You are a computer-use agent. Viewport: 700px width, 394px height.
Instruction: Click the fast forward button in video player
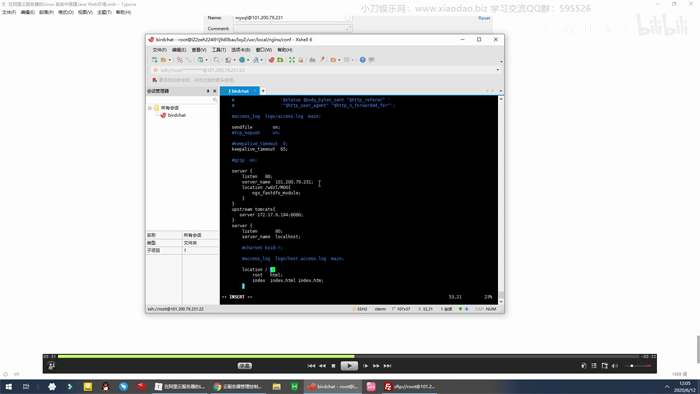376,366
